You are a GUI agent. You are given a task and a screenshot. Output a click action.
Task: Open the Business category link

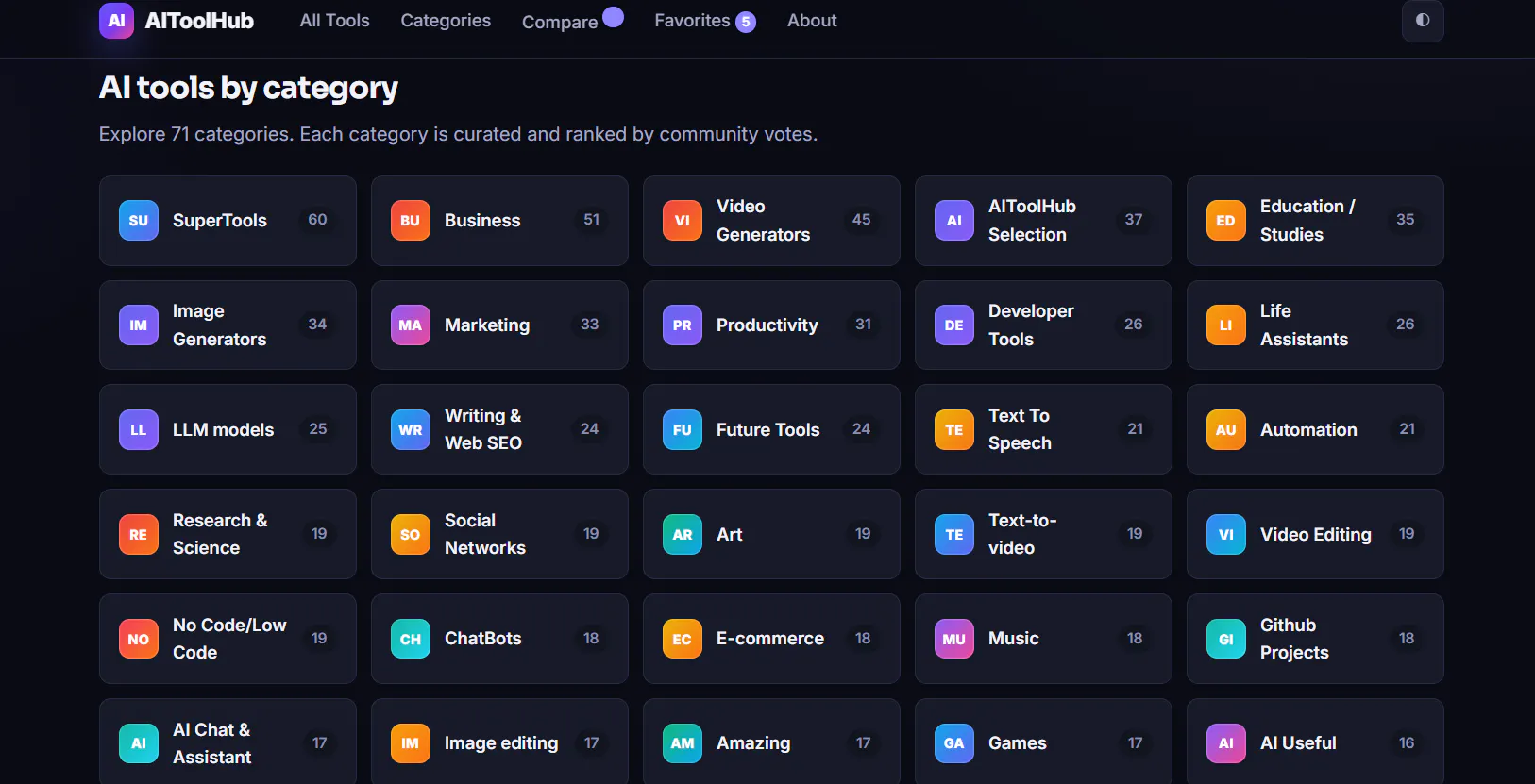(x=499, y=221)
